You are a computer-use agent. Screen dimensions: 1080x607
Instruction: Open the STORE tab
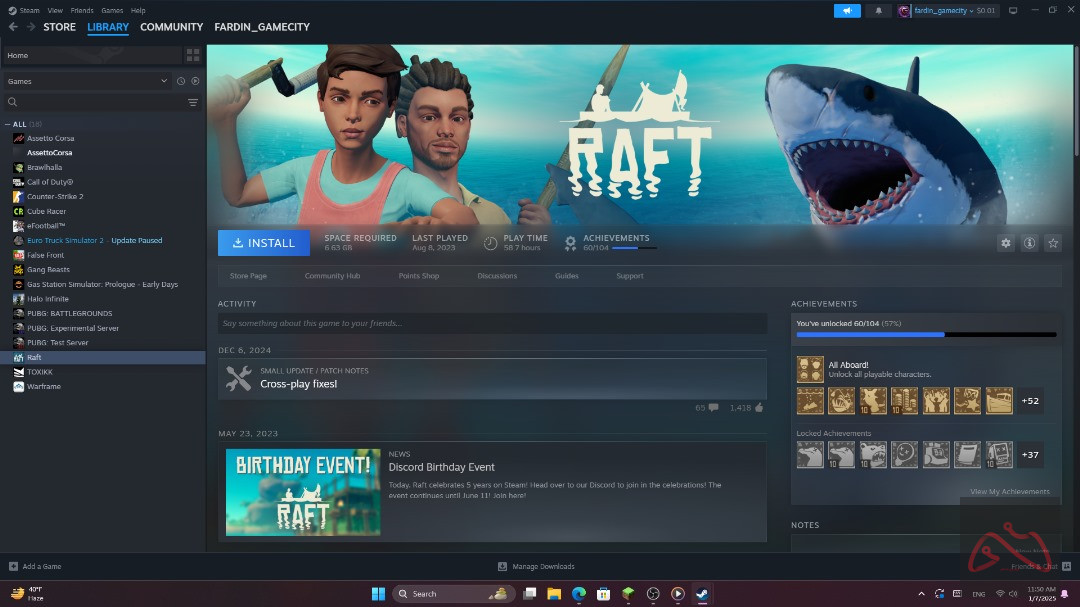pos(59,27)
